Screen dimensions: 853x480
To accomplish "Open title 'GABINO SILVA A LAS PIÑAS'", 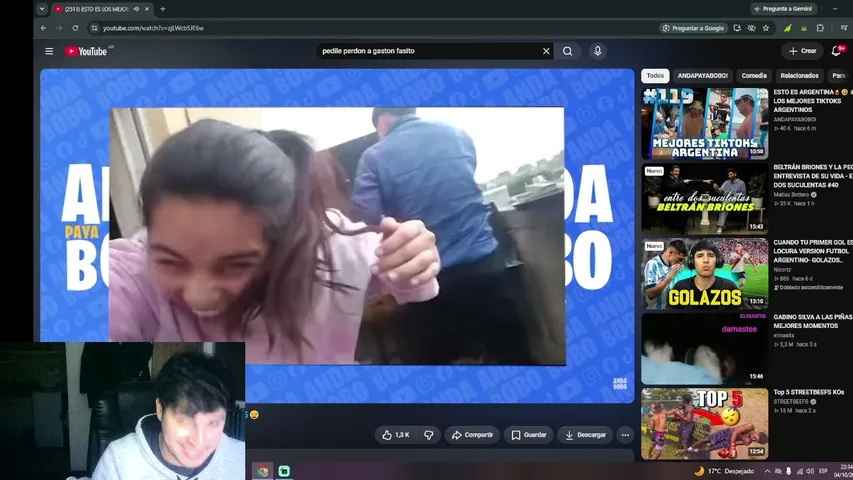I will click(x=813, y=321).
